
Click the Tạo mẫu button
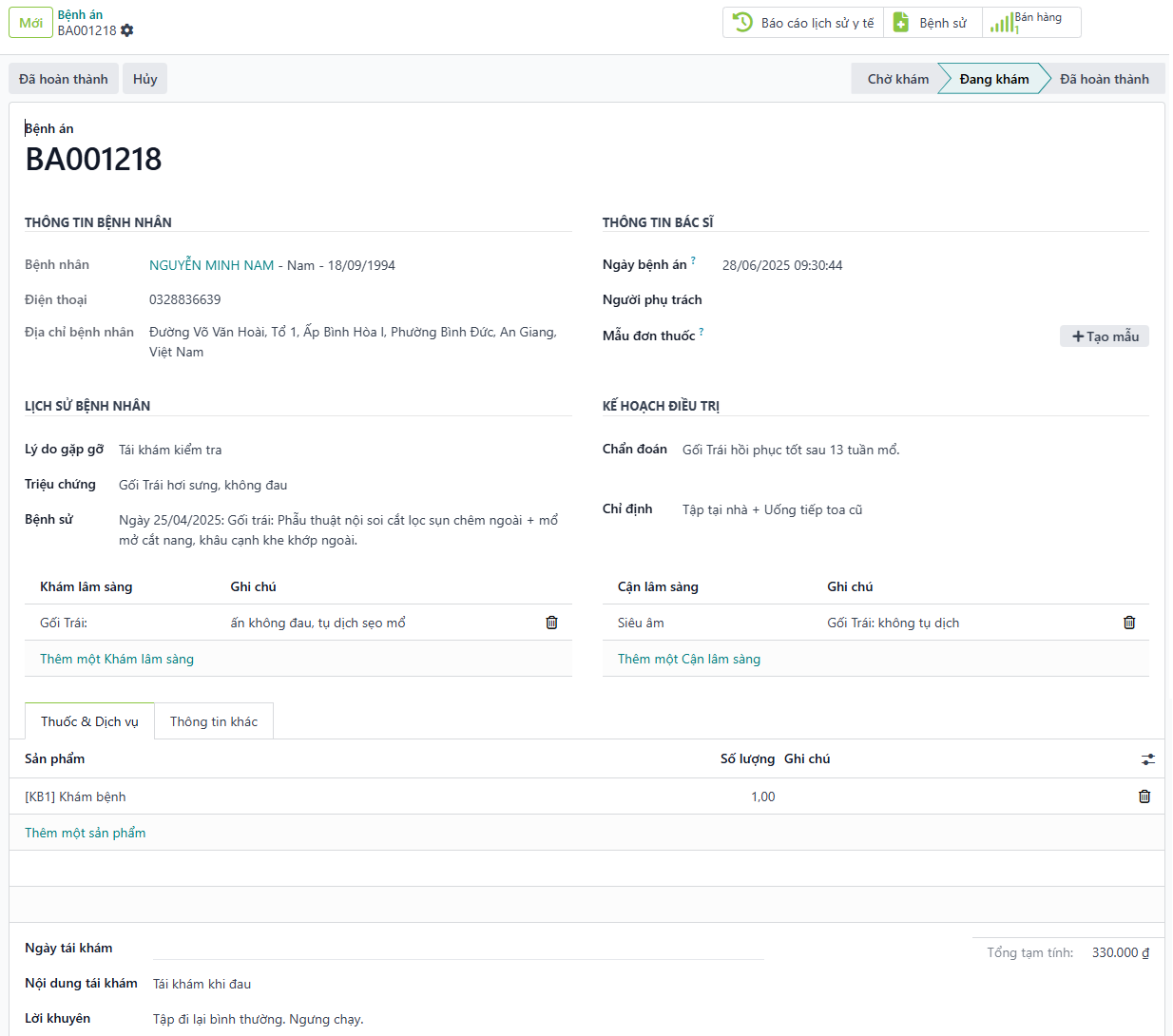click(1105, 336)
